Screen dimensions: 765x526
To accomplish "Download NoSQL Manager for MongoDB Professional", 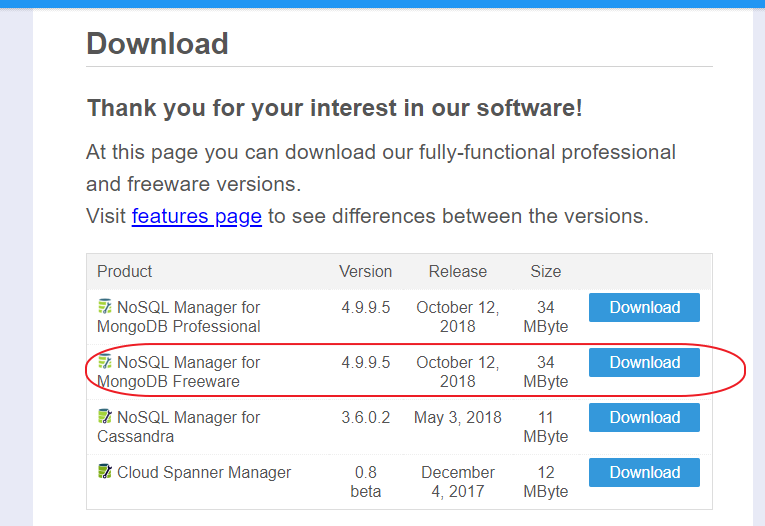I will pyautogui.click(x=644, y=308).
